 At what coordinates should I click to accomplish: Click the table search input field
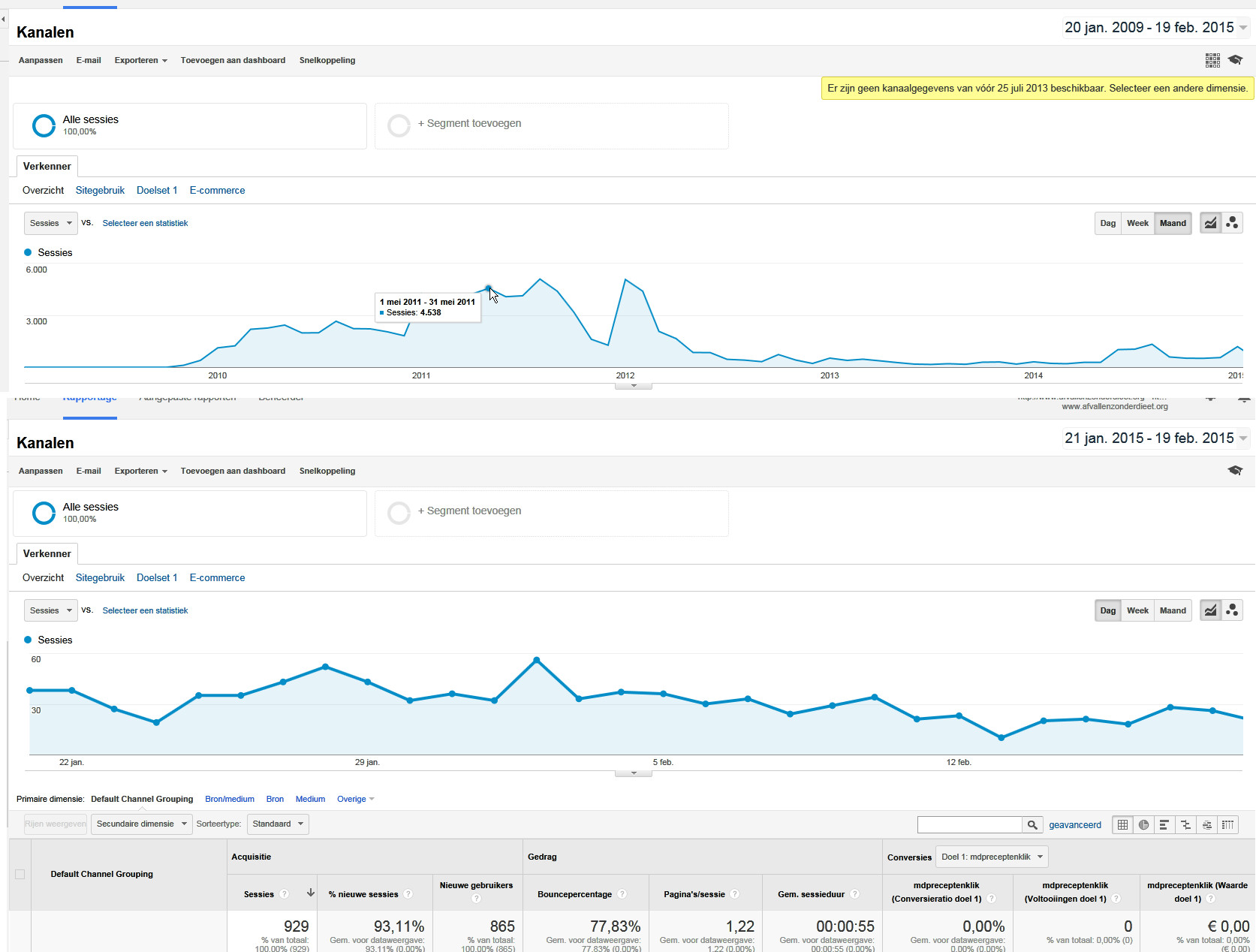click(970, 824)
